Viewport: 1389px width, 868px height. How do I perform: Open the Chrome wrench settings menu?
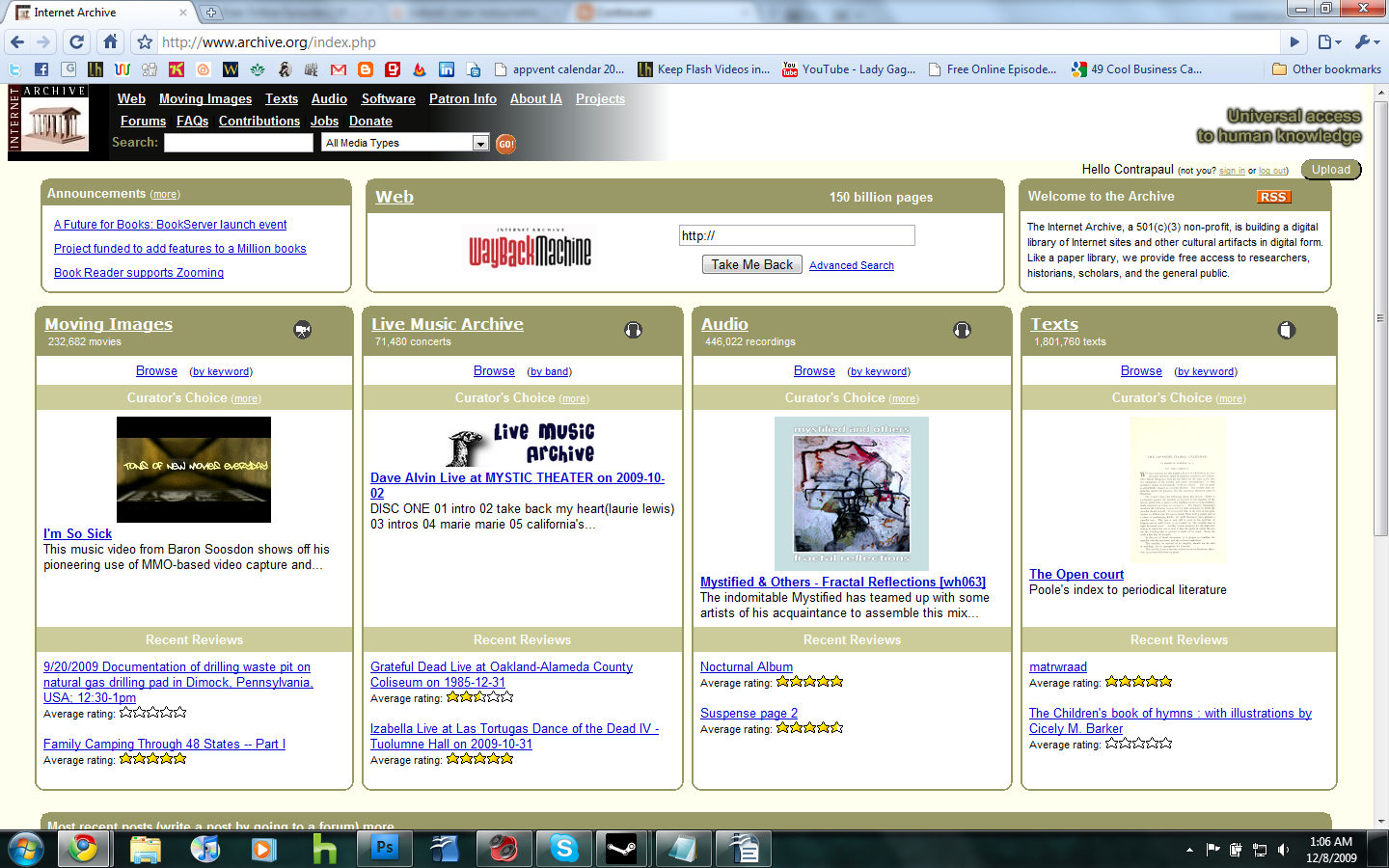coord(1367,42)
